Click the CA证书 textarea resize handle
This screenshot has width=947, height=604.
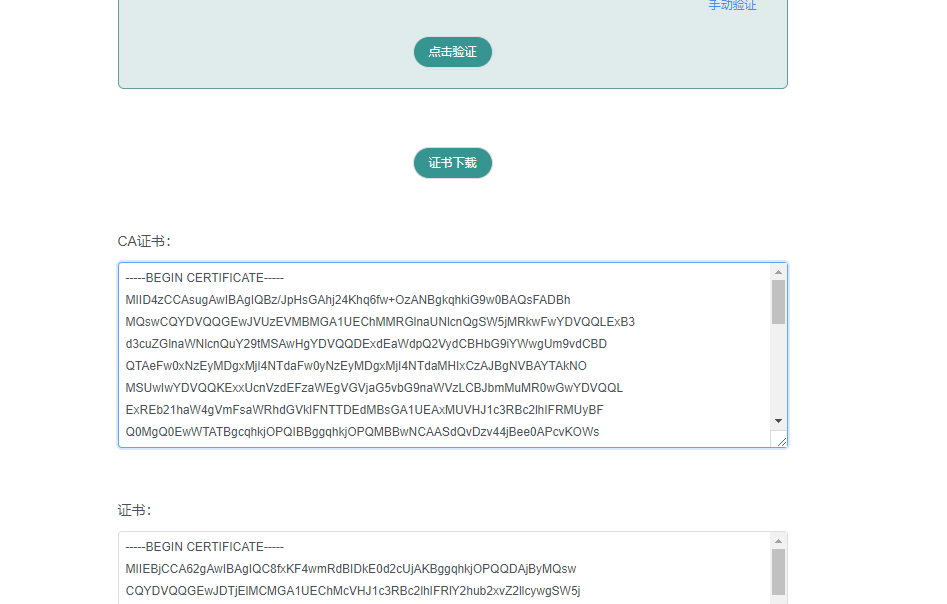point(779,439)
